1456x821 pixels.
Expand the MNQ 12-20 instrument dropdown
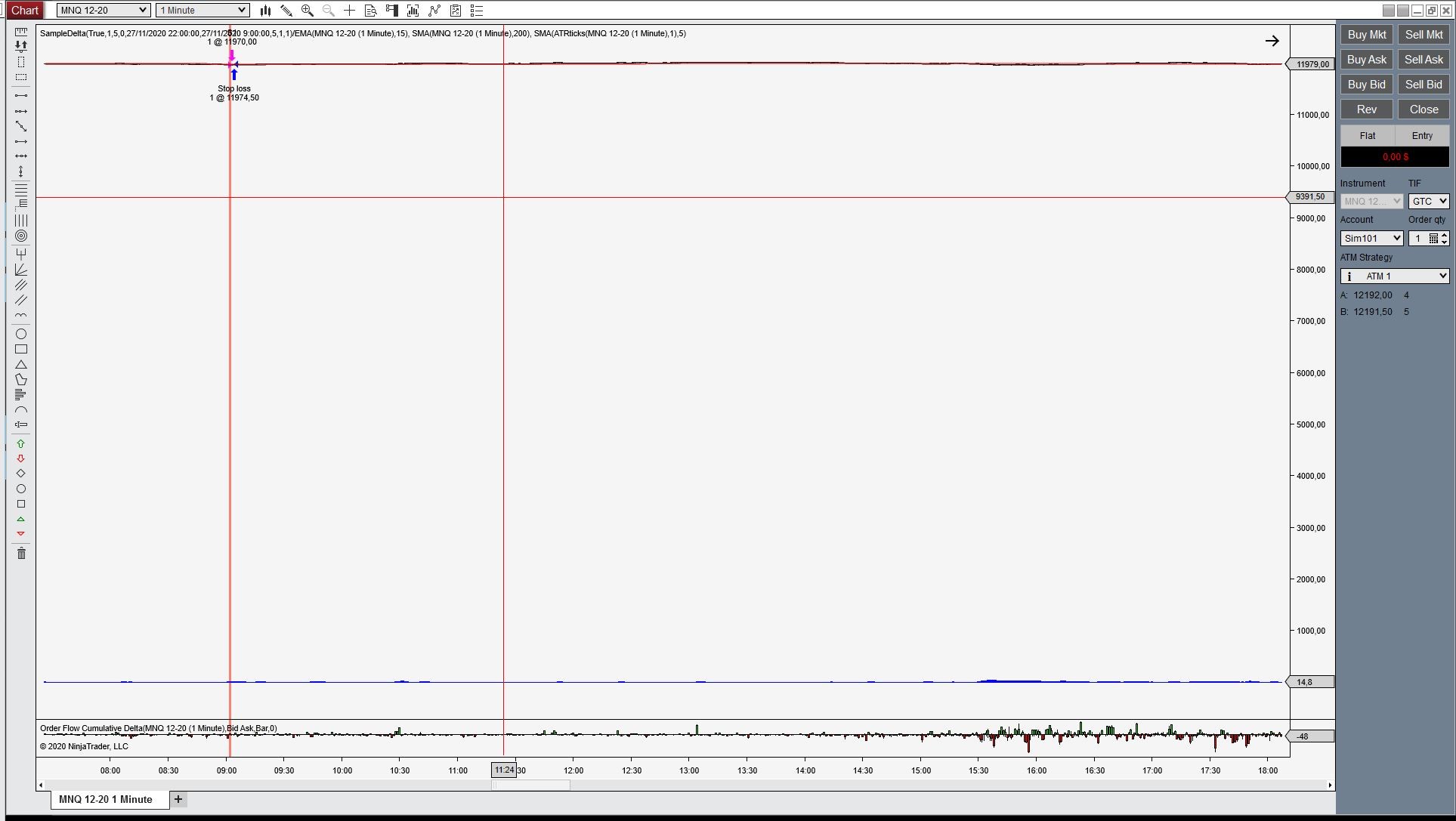tap(104, 11)
